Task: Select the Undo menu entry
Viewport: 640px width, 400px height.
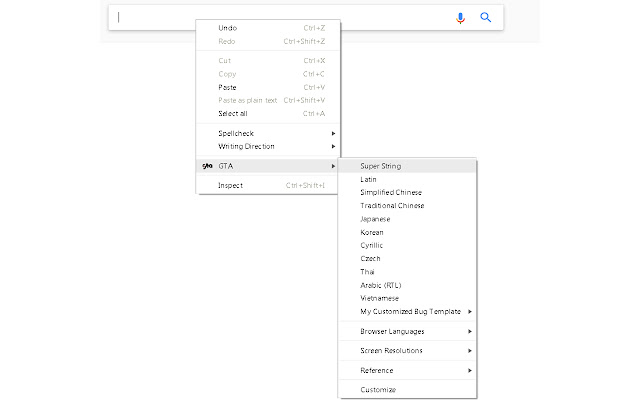Action: click(x=228, y=28)
